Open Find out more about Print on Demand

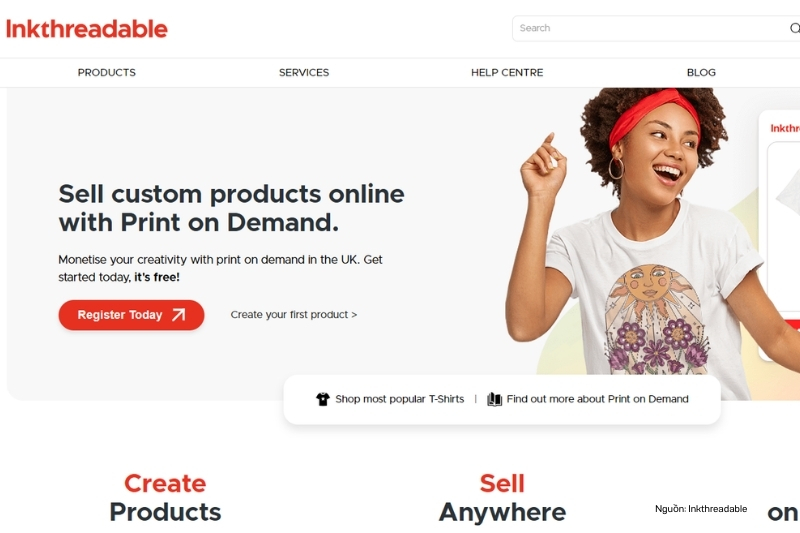point(597,399)
